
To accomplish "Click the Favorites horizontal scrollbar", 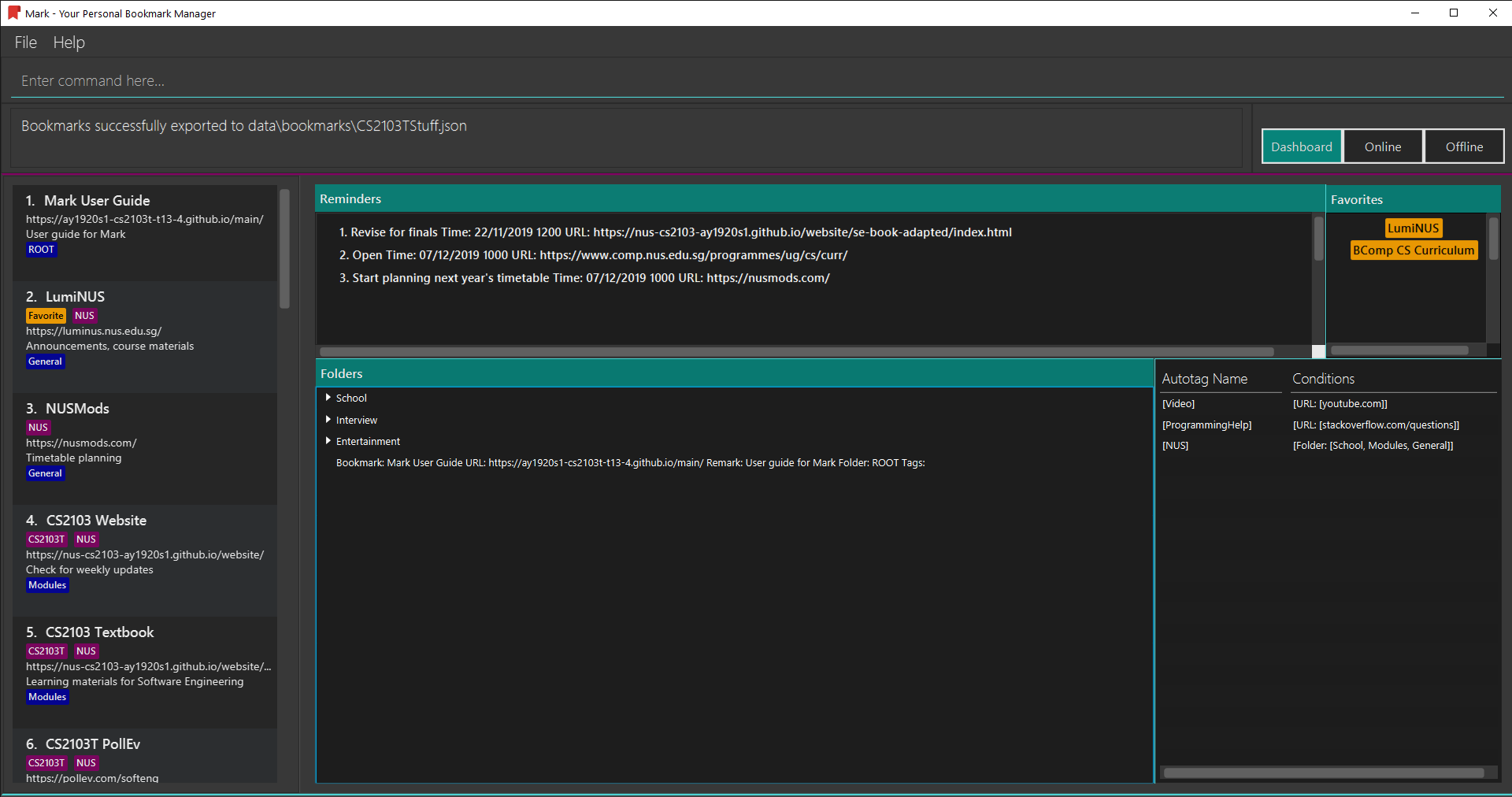I will tap(1399, 350).
